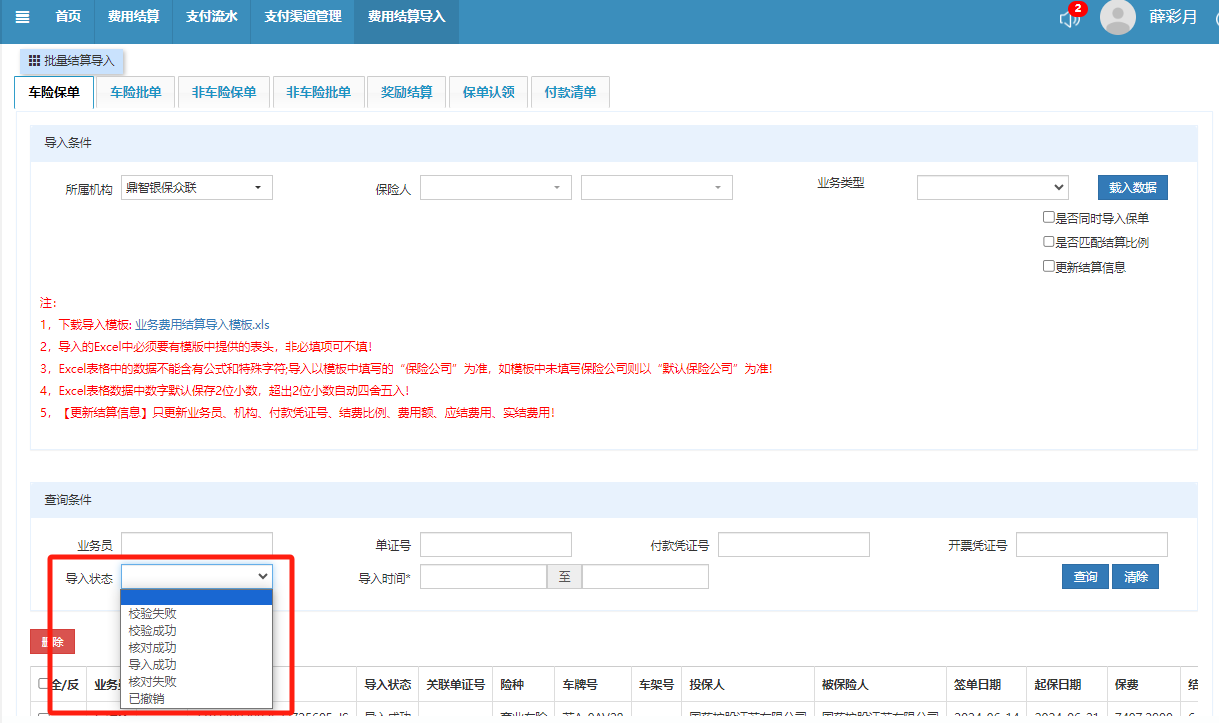Go to 支付渠道管理 in top navigation
The image size is (1219, 723).
[x=302, y=17]
